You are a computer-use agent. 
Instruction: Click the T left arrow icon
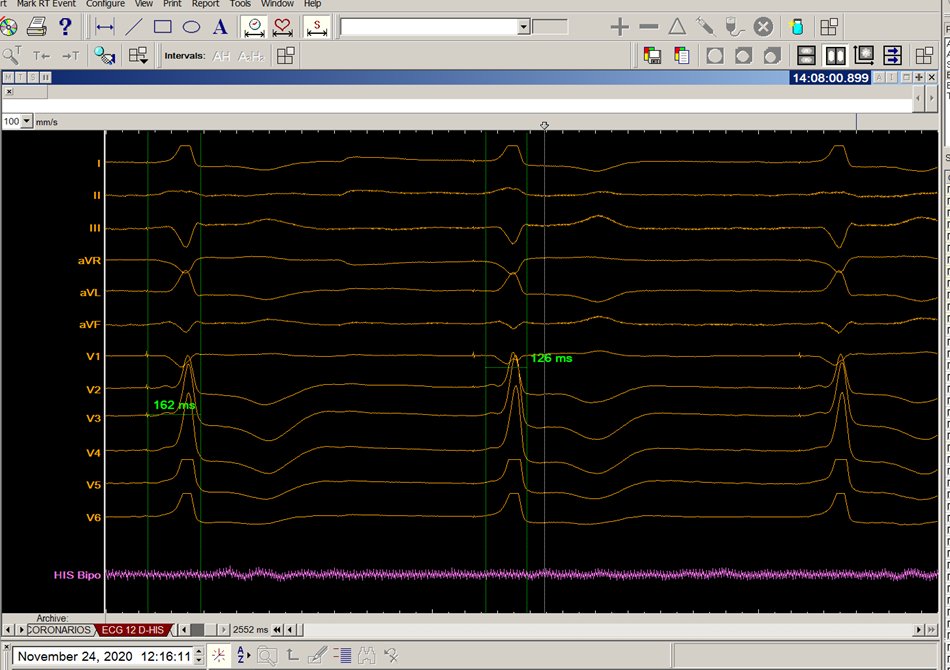41,56
